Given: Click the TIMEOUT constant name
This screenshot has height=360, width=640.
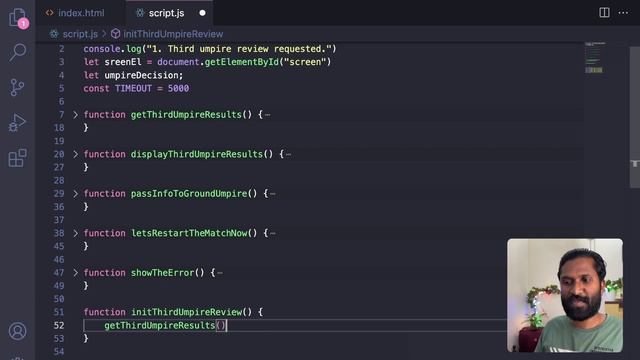Looking at the screenshot, I should (133, 89).
